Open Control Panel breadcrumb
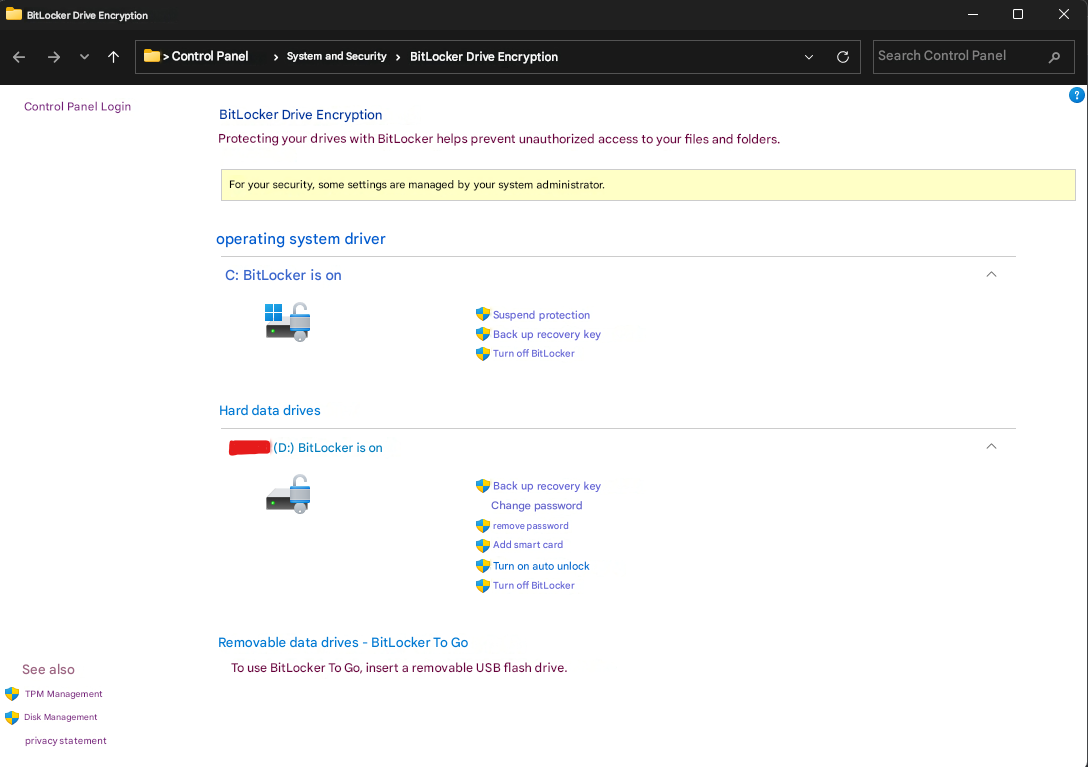This screenshot has height=767, width=1088. pos(210,56)
